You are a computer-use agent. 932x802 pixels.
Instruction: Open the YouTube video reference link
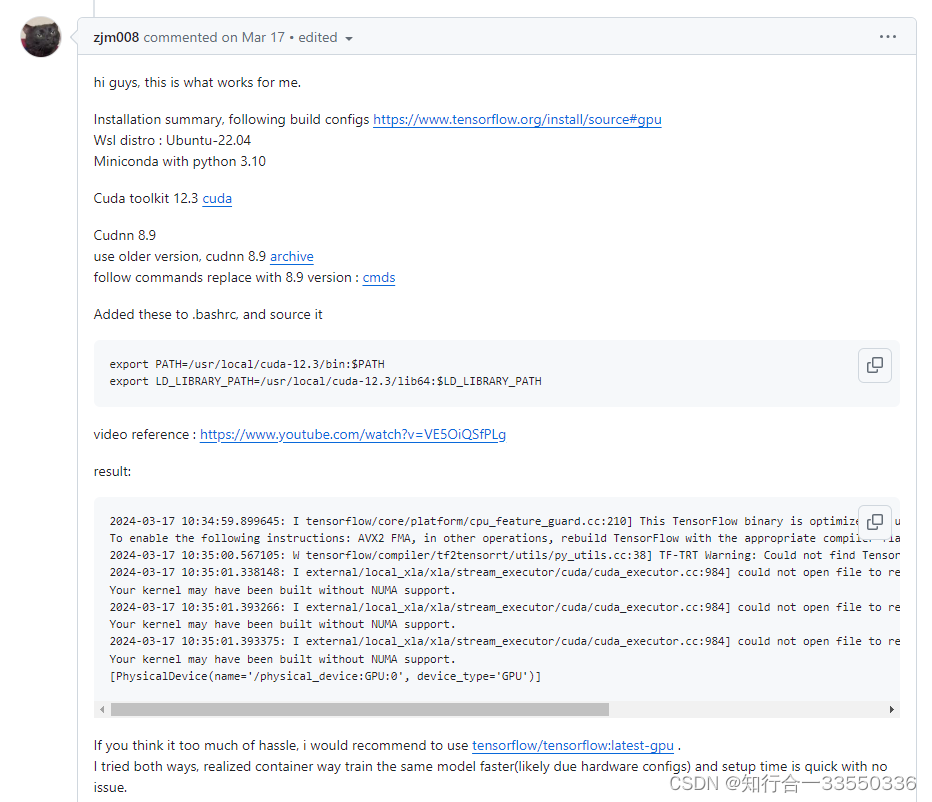(352, 434)
